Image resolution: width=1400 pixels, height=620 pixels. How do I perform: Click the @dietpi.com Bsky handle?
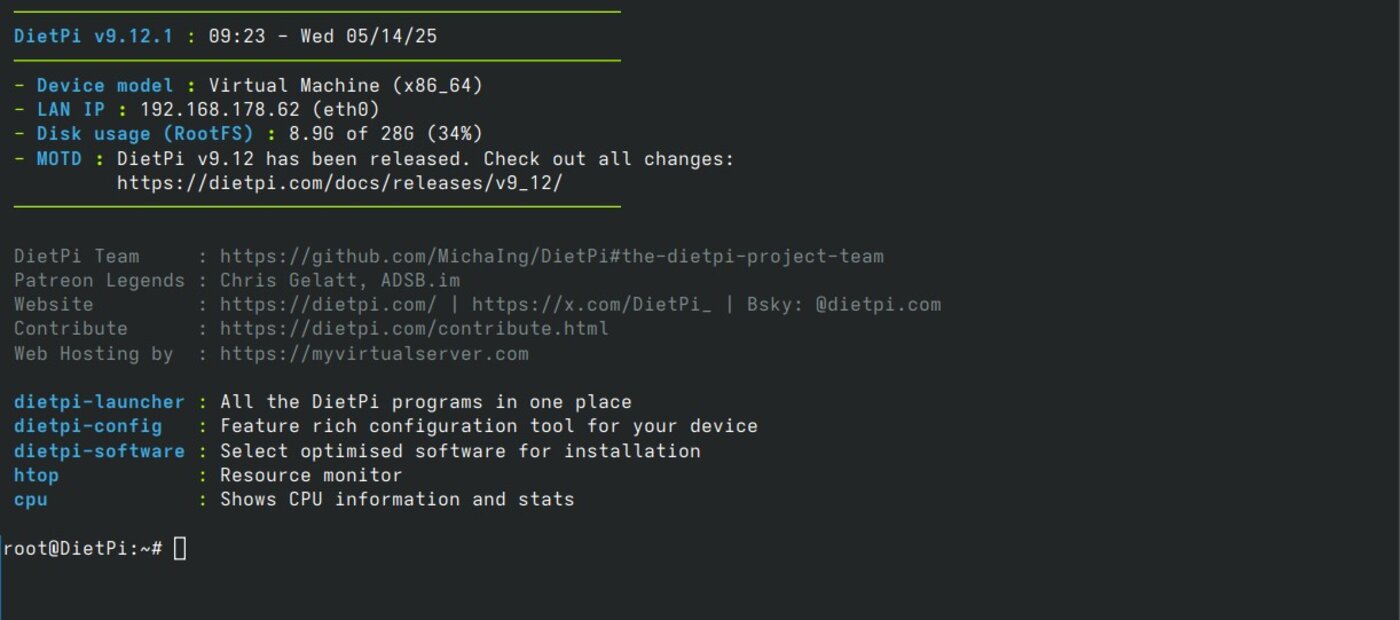point(878,305)
